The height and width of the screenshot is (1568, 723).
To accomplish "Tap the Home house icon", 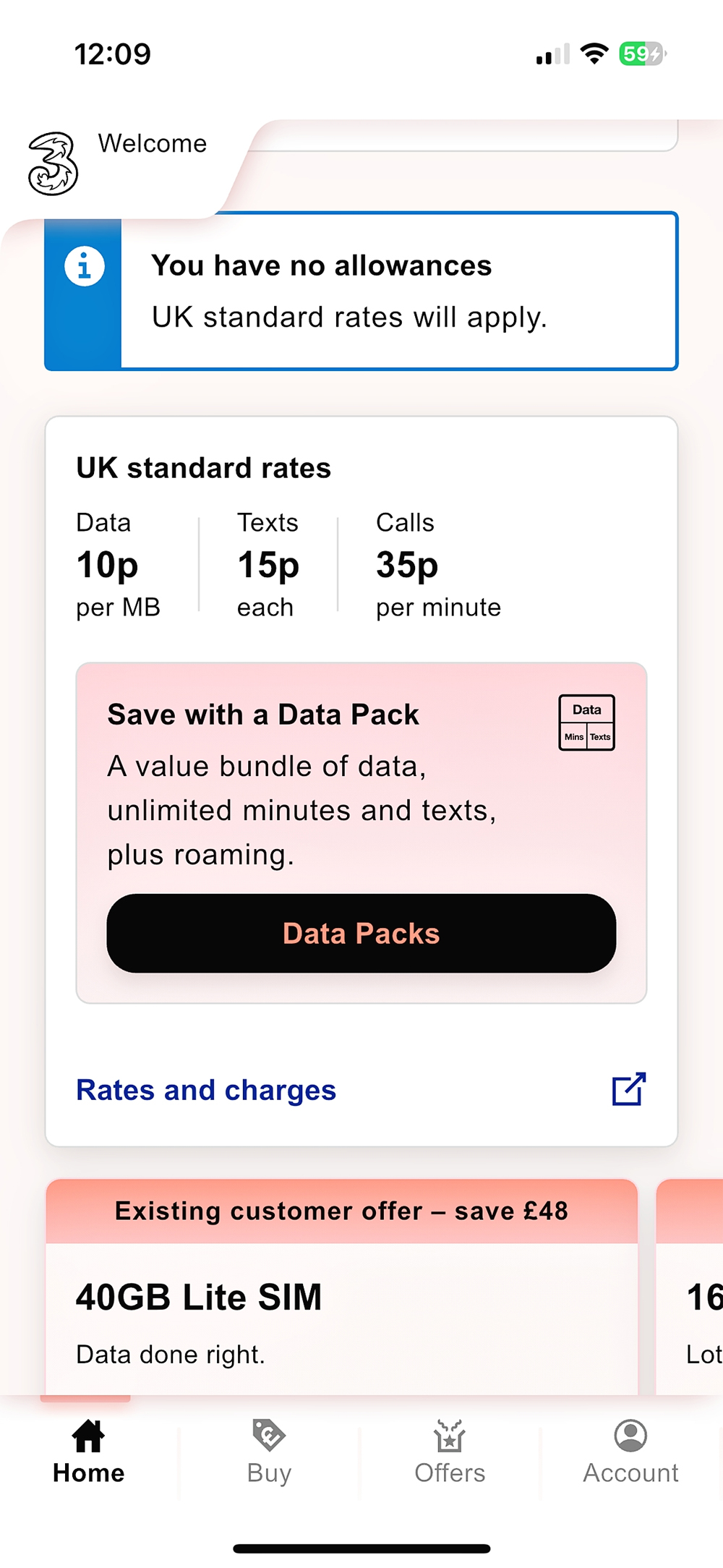I will click(x=88, y=1436).
